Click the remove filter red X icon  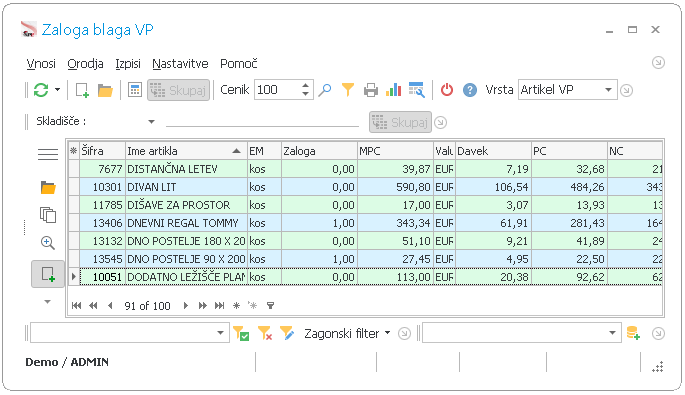point(265,333)
